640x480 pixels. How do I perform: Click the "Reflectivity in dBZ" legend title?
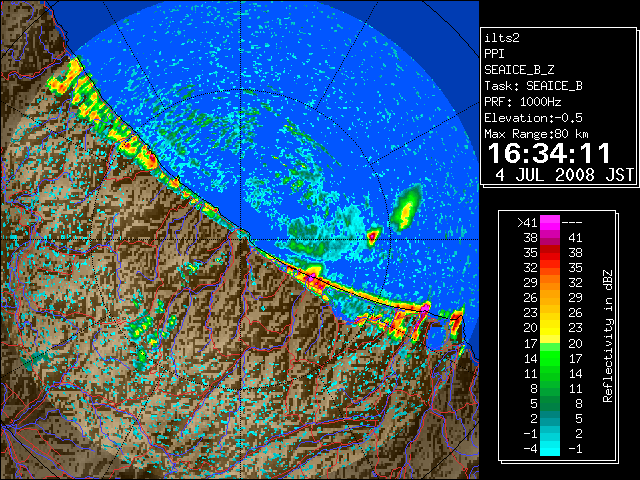click(x=608, y=336)
